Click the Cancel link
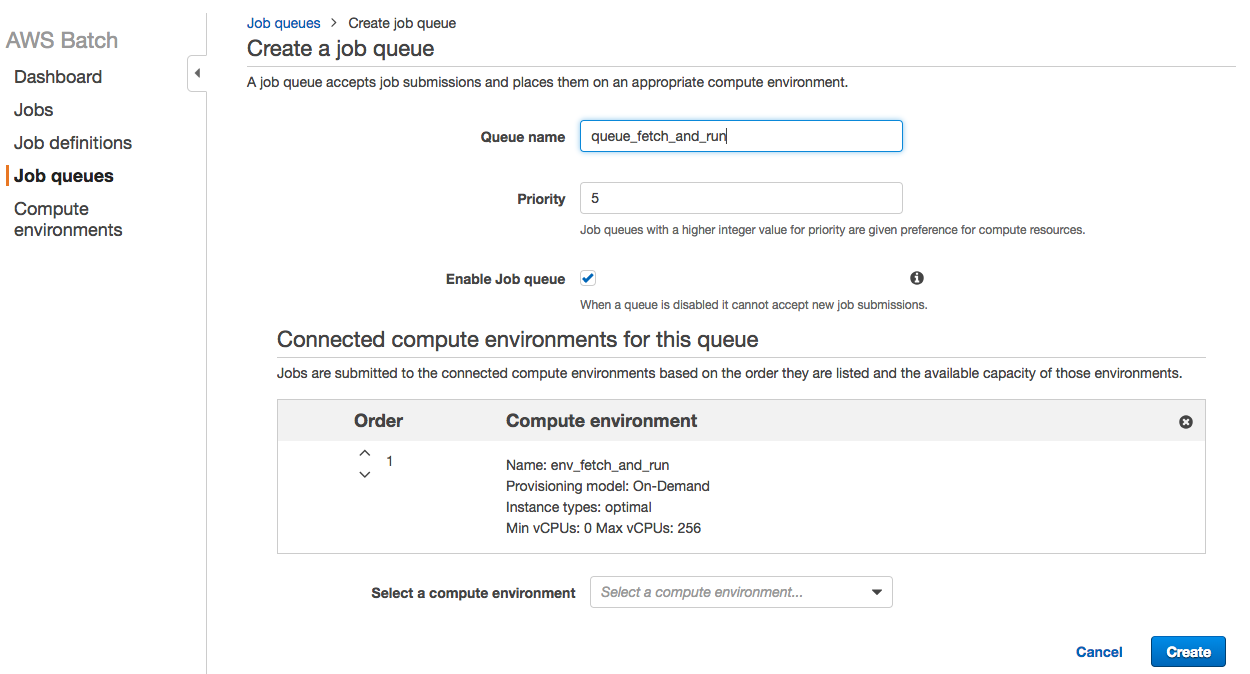Viewport: 1250px width, 674px height. [1099, 652]
